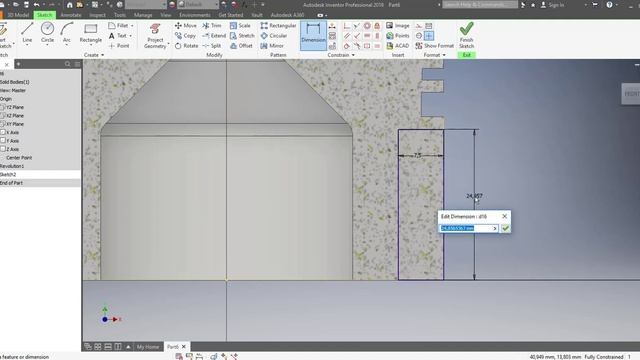
Task: Select the Line tool
Action: [27, 33]
